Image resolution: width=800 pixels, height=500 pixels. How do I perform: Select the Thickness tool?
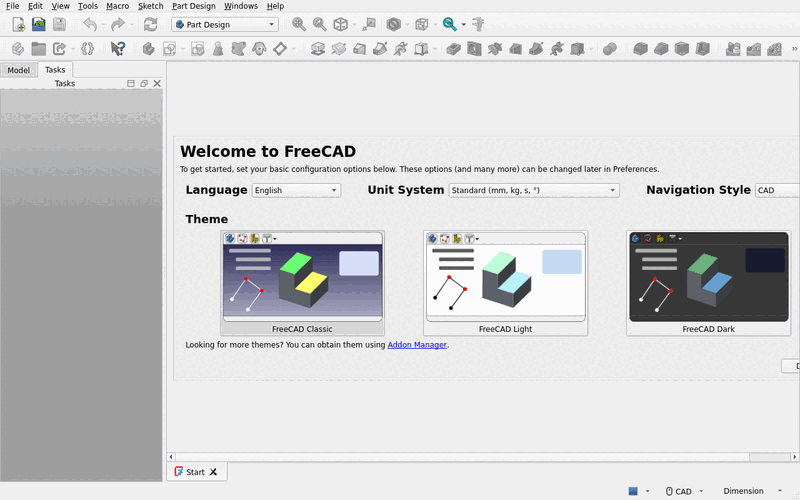703,48
